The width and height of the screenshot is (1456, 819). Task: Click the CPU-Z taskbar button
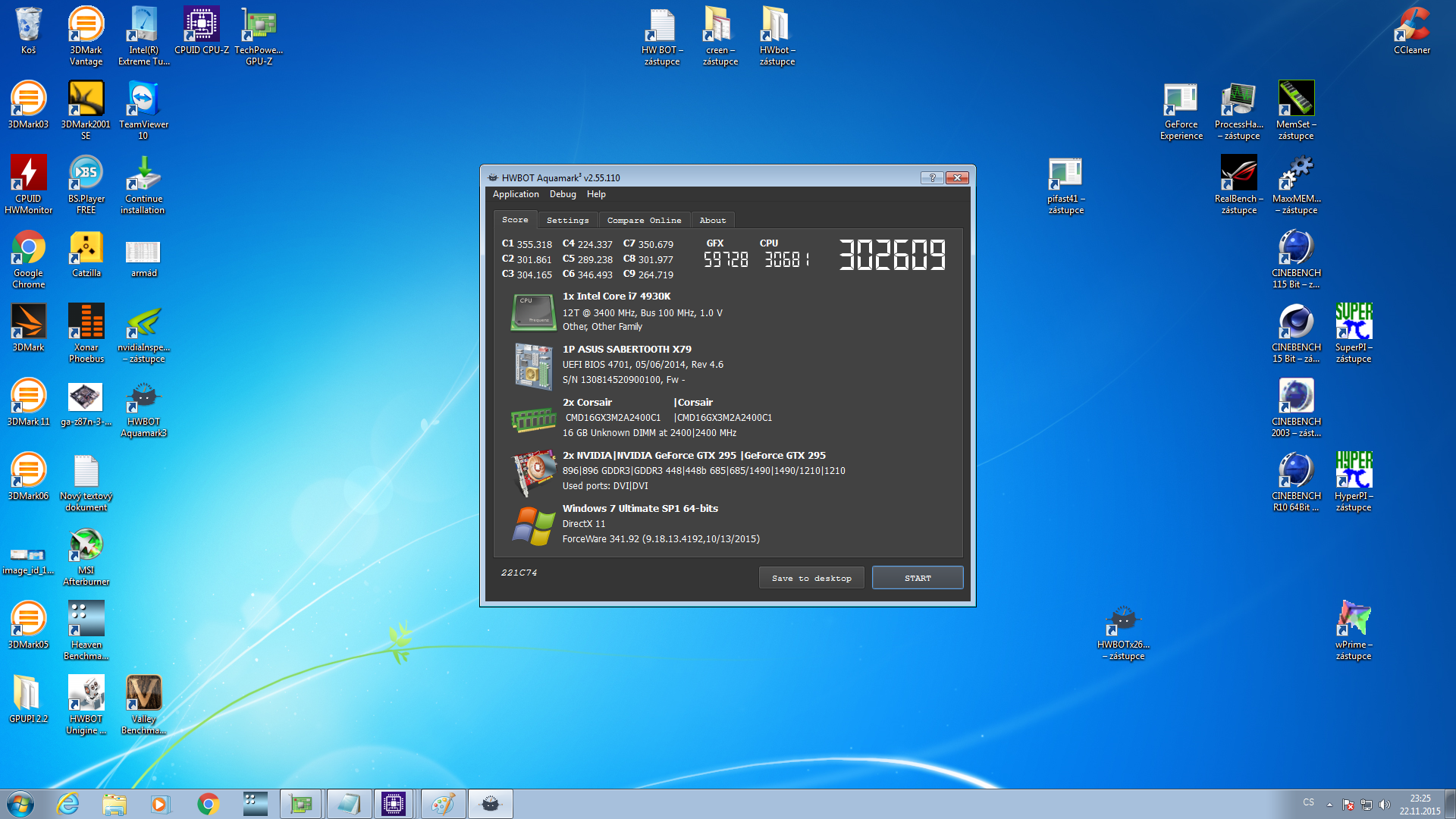(394, 804)
